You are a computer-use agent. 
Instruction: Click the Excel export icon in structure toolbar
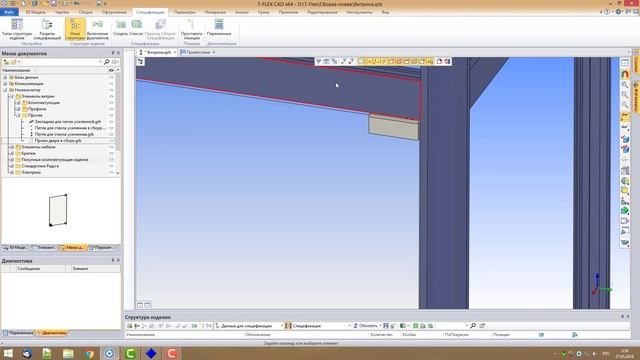click(402, 325)
